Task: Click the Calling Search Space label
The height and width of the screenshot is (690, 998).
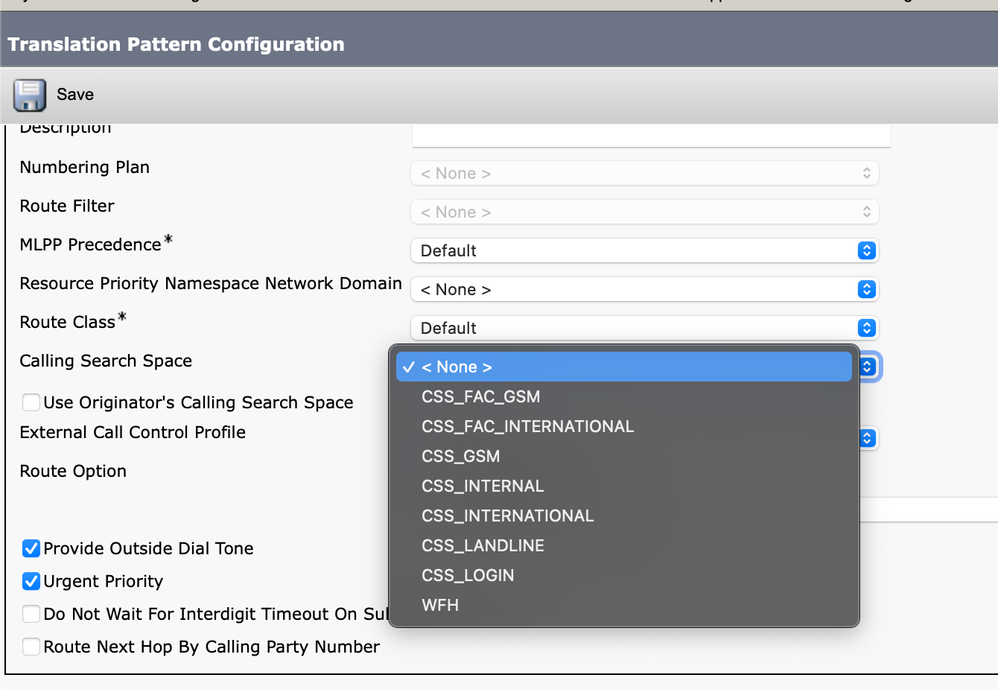Action: (x=106, y=361)
